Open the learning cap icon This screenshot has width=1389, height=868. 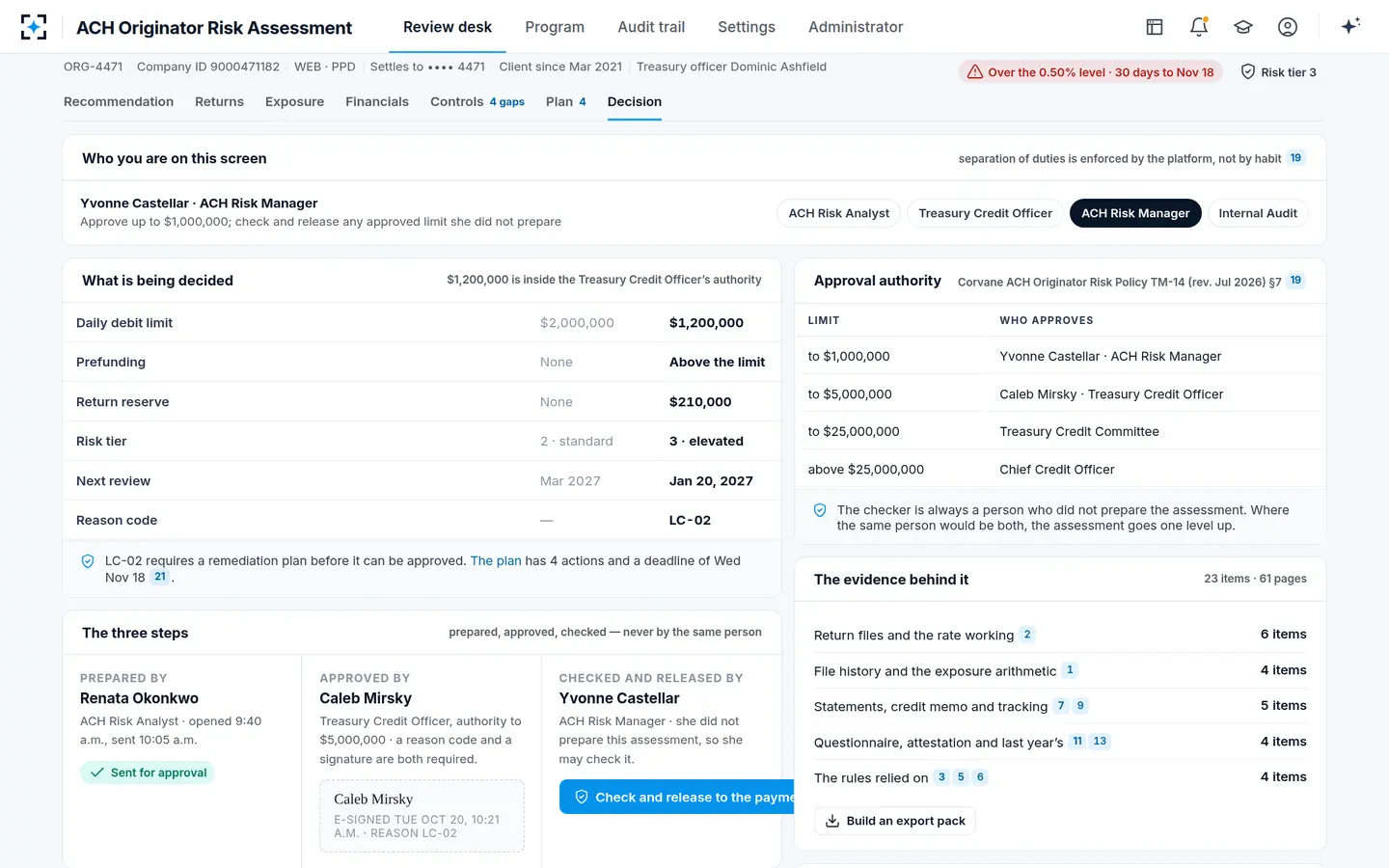1243,27
